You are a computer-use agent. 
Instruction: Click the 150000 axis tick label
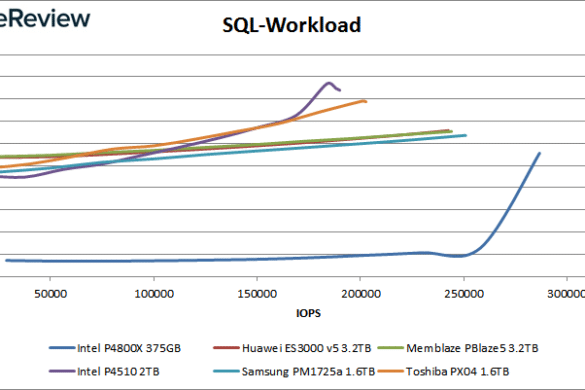(257, 294)
